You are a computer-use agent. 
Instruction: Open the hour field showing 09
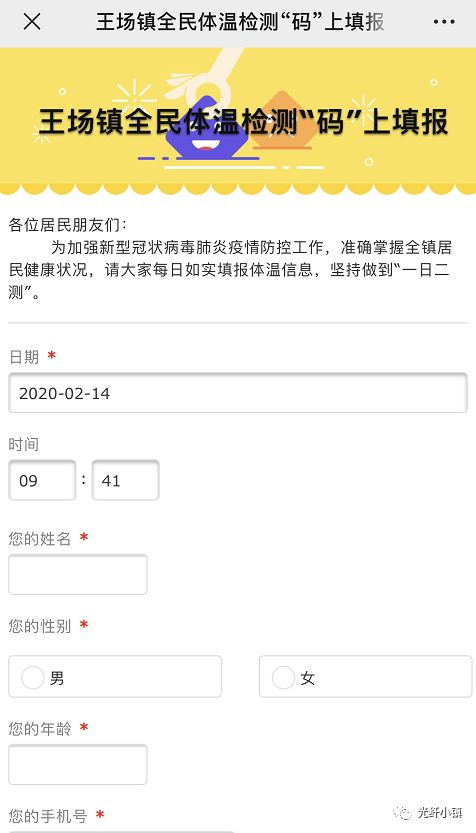coord(42,480)
